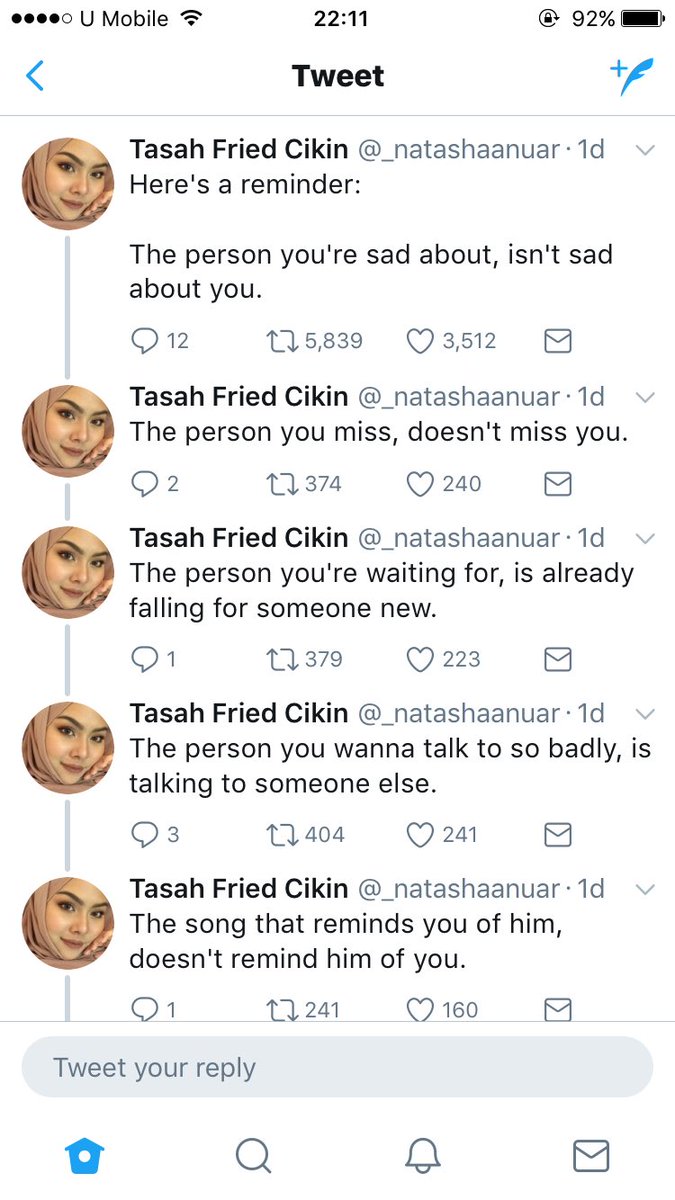Share the first tweet via direct message
The height and width of the screenshot is (1200, 675).
557,341
